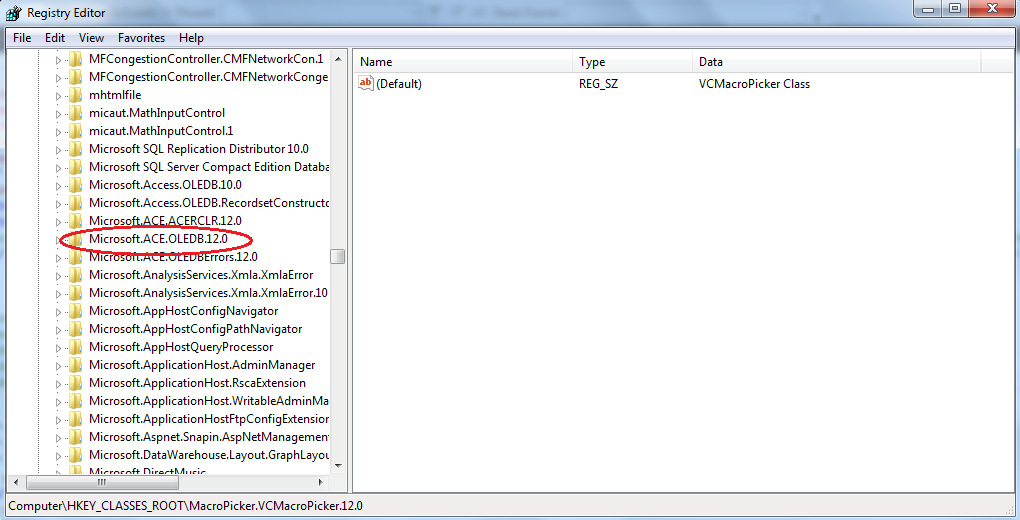The height and width of the screenshot is (520, 1020).
Task: Expand the Microsoft.Access.OLEDB.10.0 key
Action: pyautogui.click(x=58, y=185)
